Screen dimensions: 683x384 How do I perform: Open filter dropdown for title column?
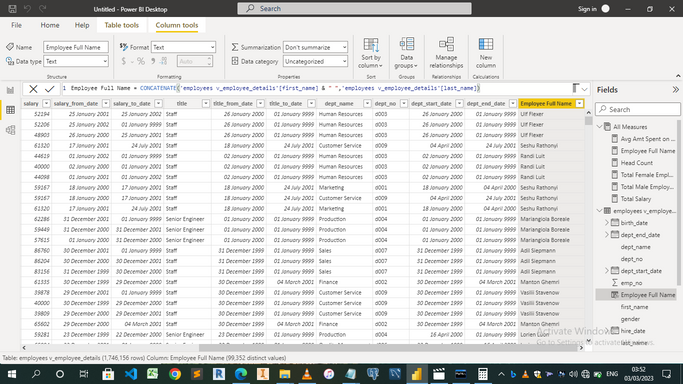[206, 104]
